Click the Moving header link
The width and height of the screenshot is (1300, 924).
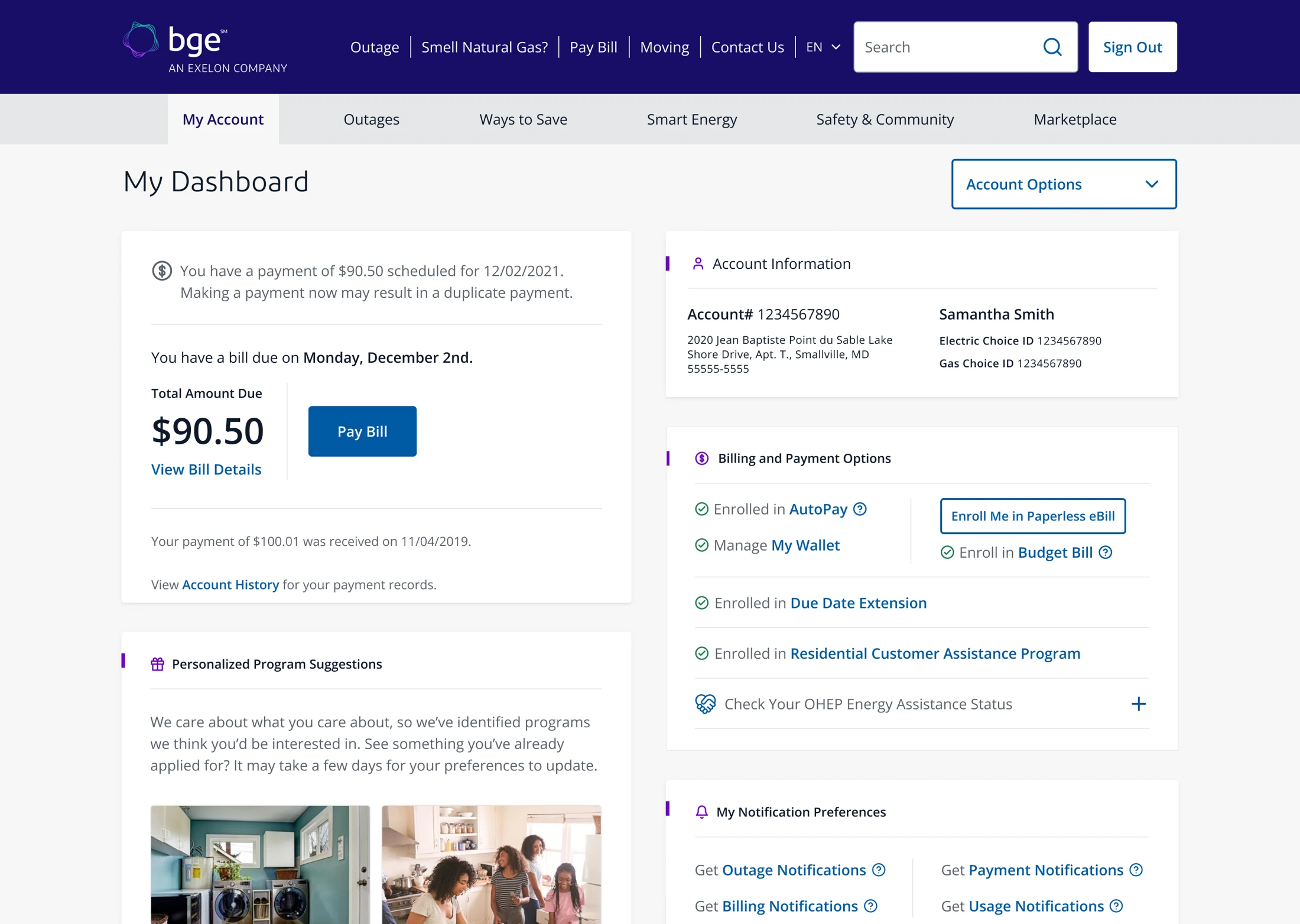pyautogui.click(x=664, y=47)
